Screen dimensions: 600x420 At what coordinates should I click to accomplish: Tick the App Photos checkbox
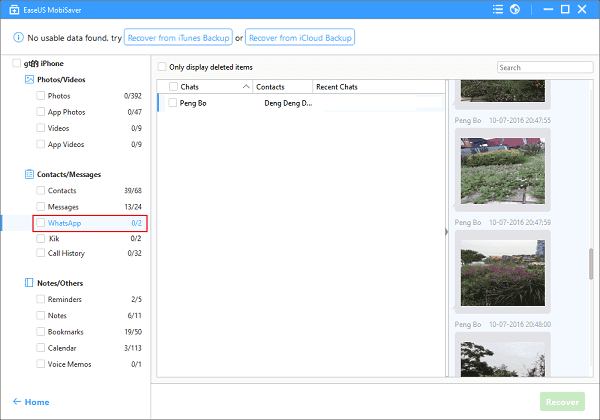click(x=41, y=112)
